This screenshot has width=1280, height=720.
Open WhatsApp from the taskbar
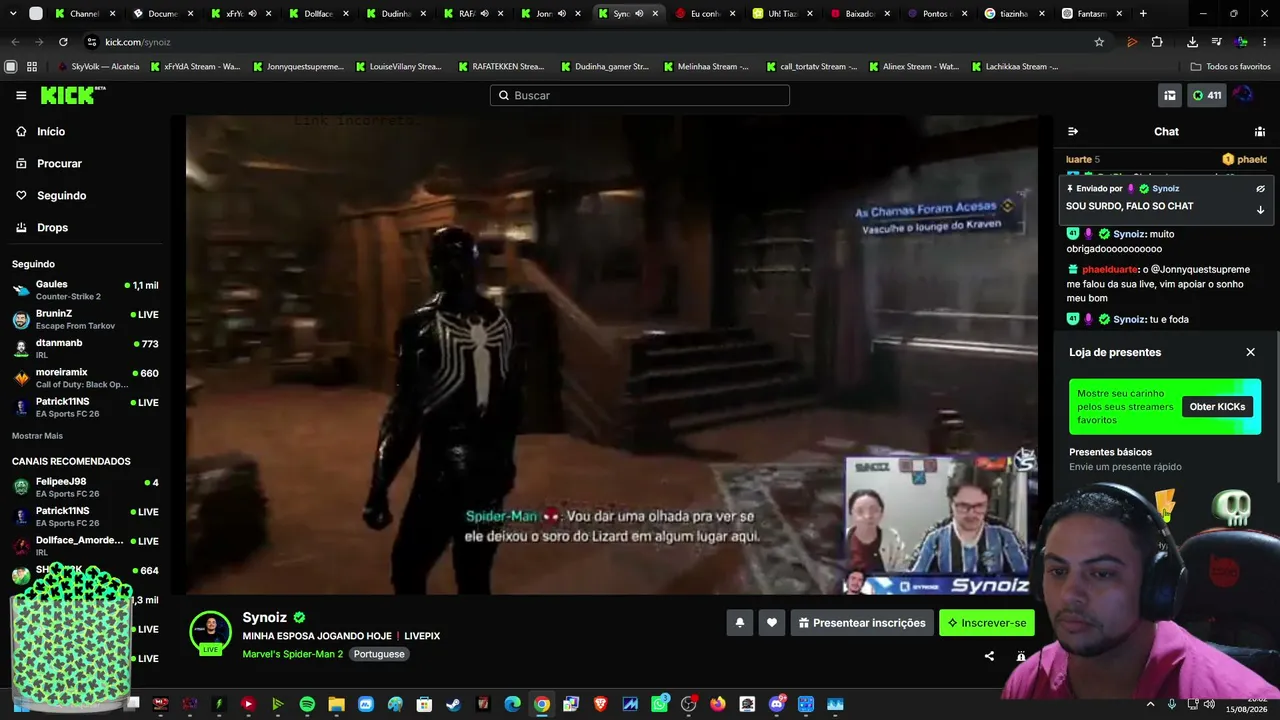coord(659,704)
